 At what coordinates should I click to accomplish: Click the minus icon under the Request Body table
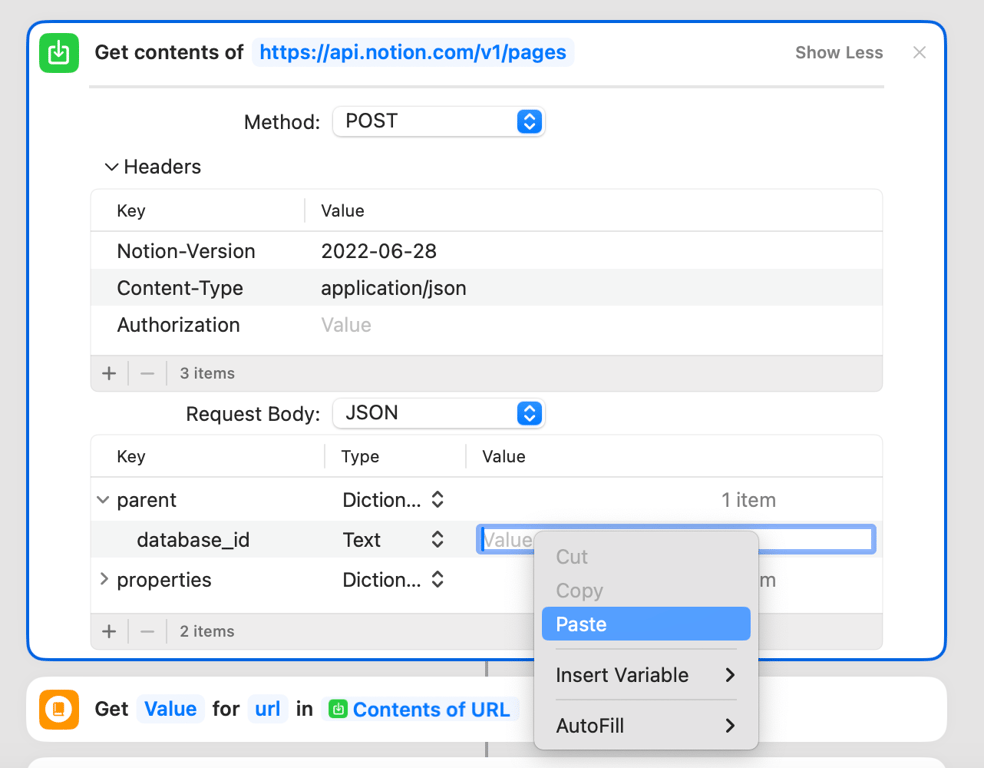(147, 631)
